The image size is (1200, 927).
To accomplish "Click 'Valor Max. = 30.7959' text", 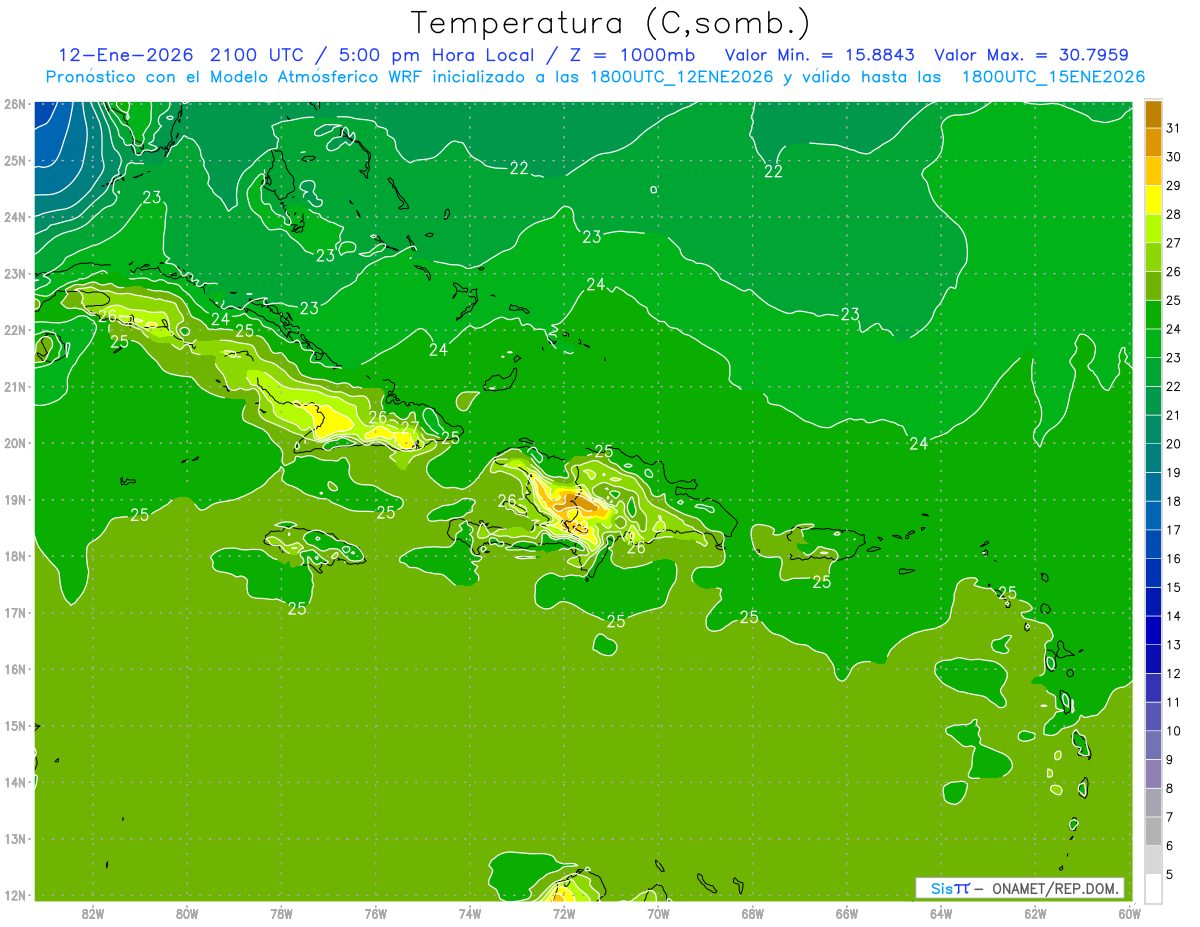I will coord(1033,55).
